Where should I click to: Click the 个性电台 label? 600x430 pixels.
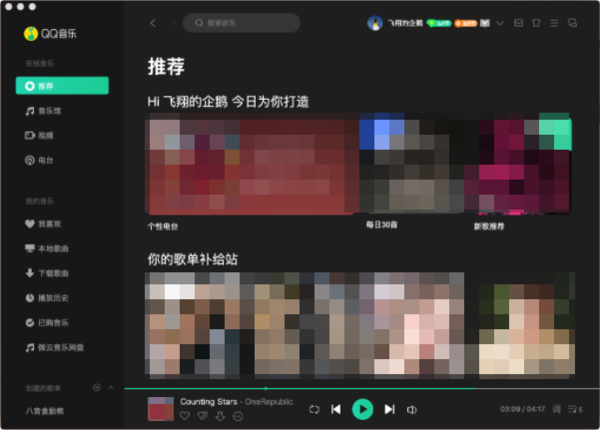(x=163, y=226)
